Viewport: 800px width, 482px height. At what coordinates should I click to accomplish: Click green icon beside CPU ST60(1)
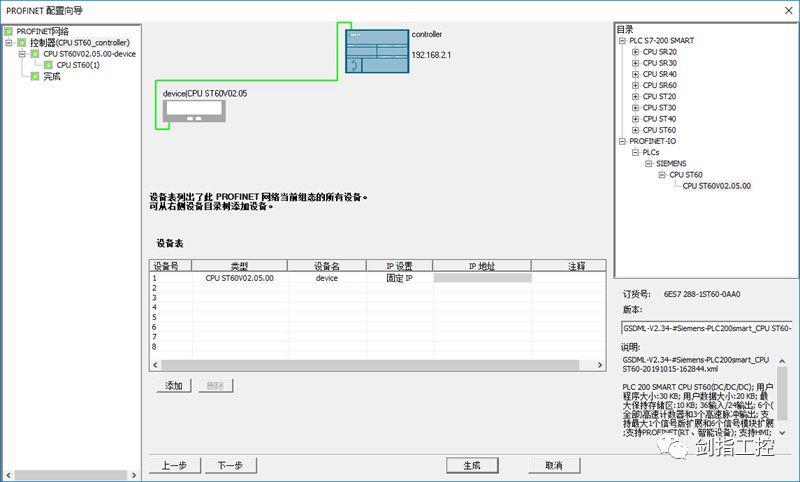[48, 65]
